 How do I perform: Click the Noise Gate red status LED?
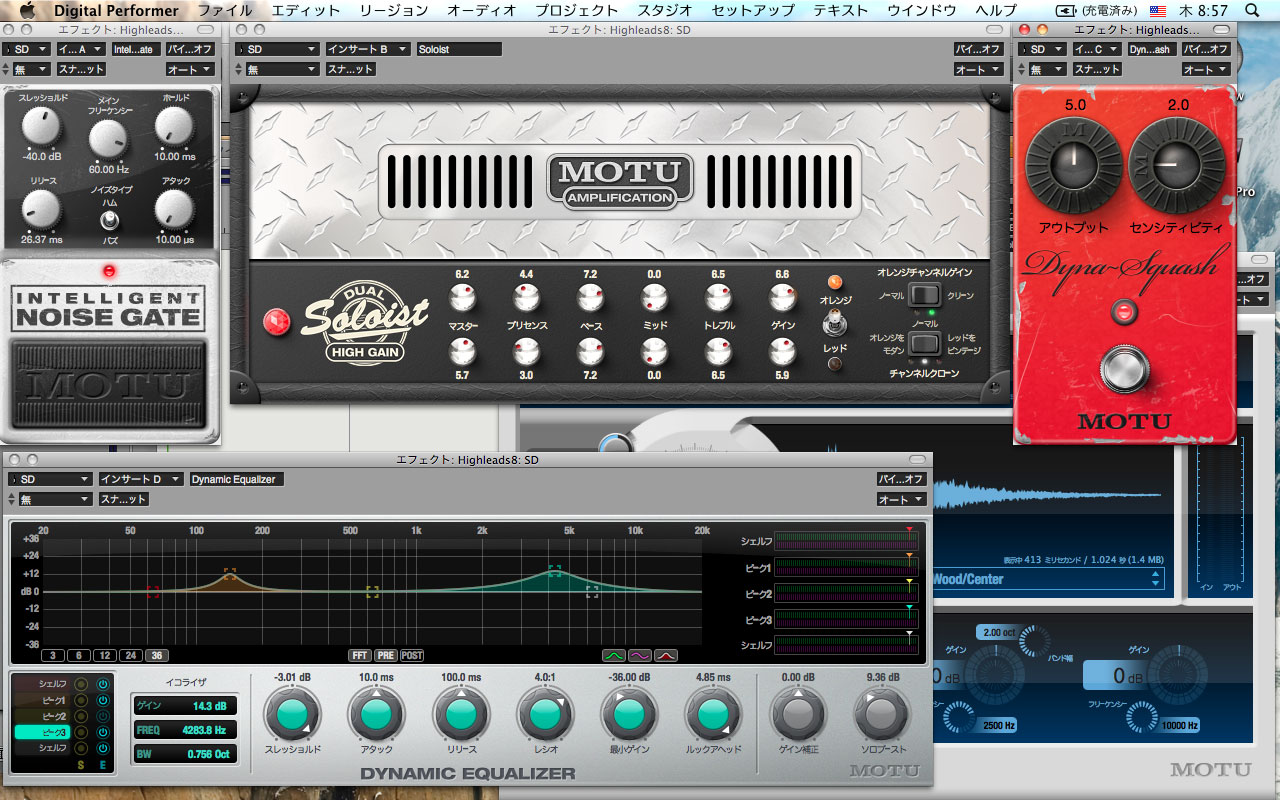coord(110,271)
